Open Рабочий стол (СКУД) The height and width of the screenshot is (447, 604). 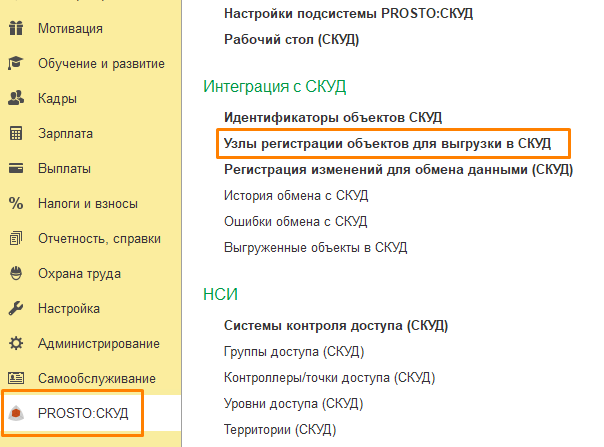point(292,39)
